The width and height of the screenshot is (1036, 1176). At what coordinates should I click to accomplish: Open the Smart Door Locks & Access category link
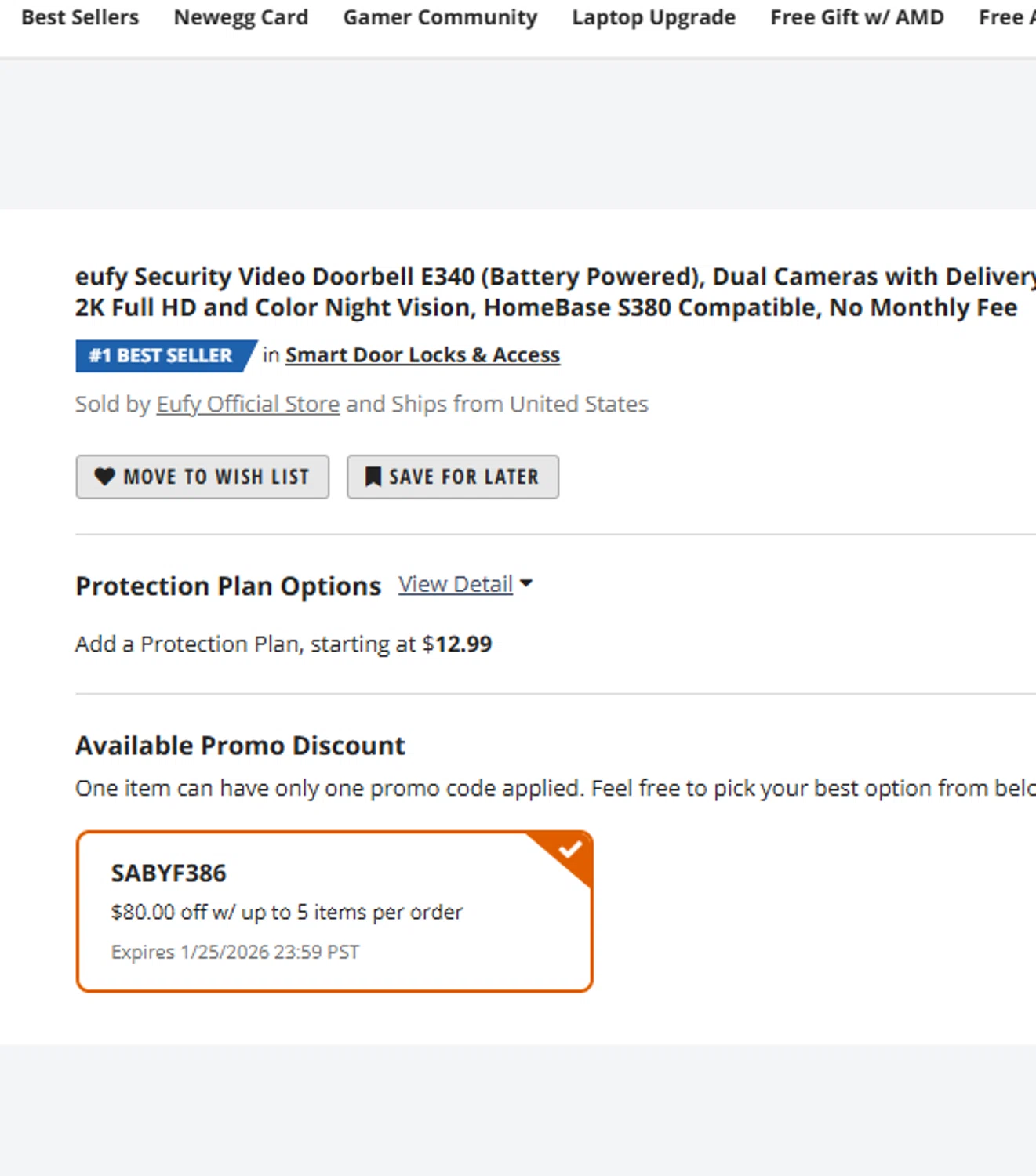[422, 355]
